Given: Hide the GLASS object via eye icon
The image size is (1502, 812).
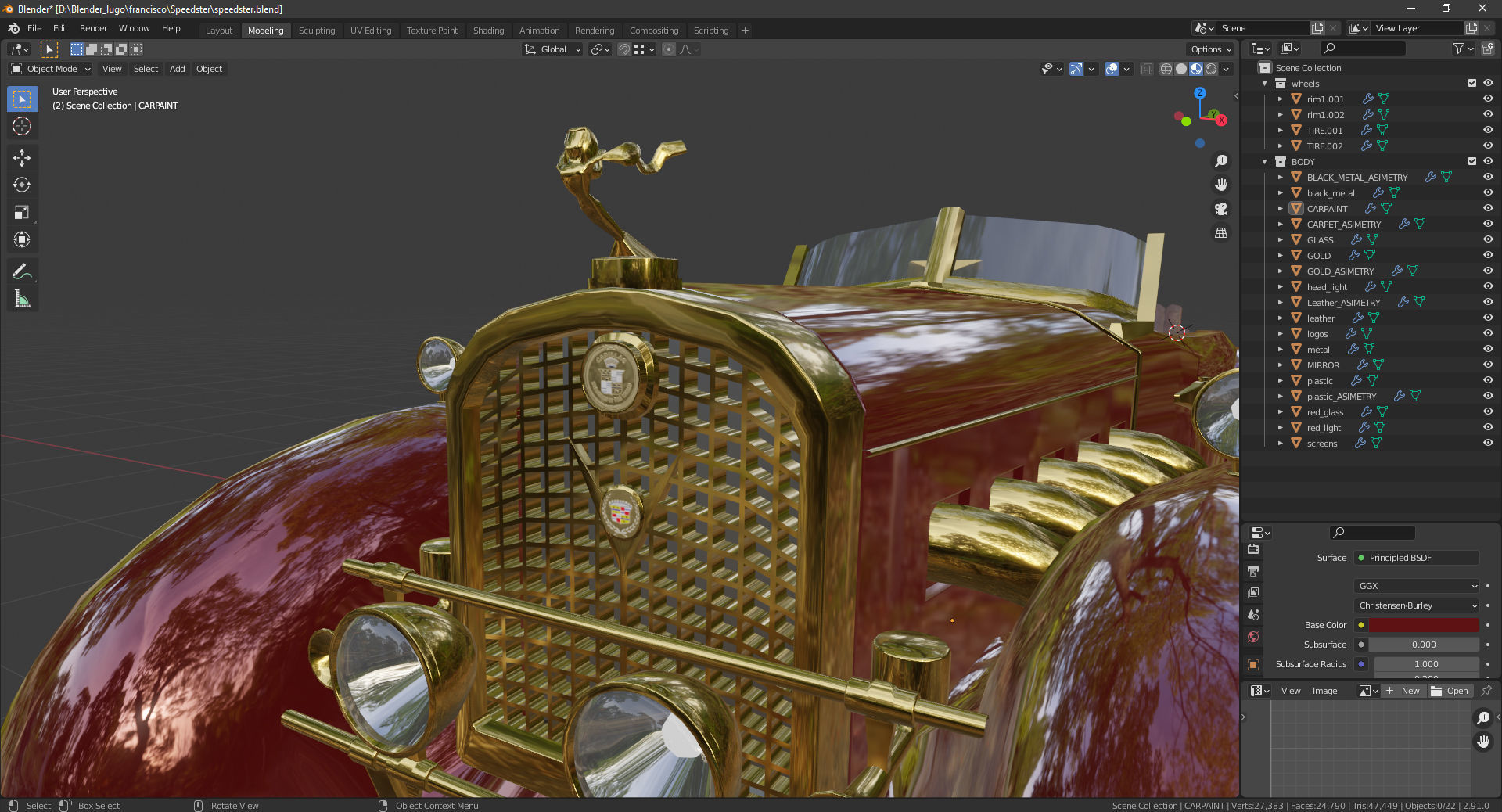Looking at the screenshot, I should 1488,239.
